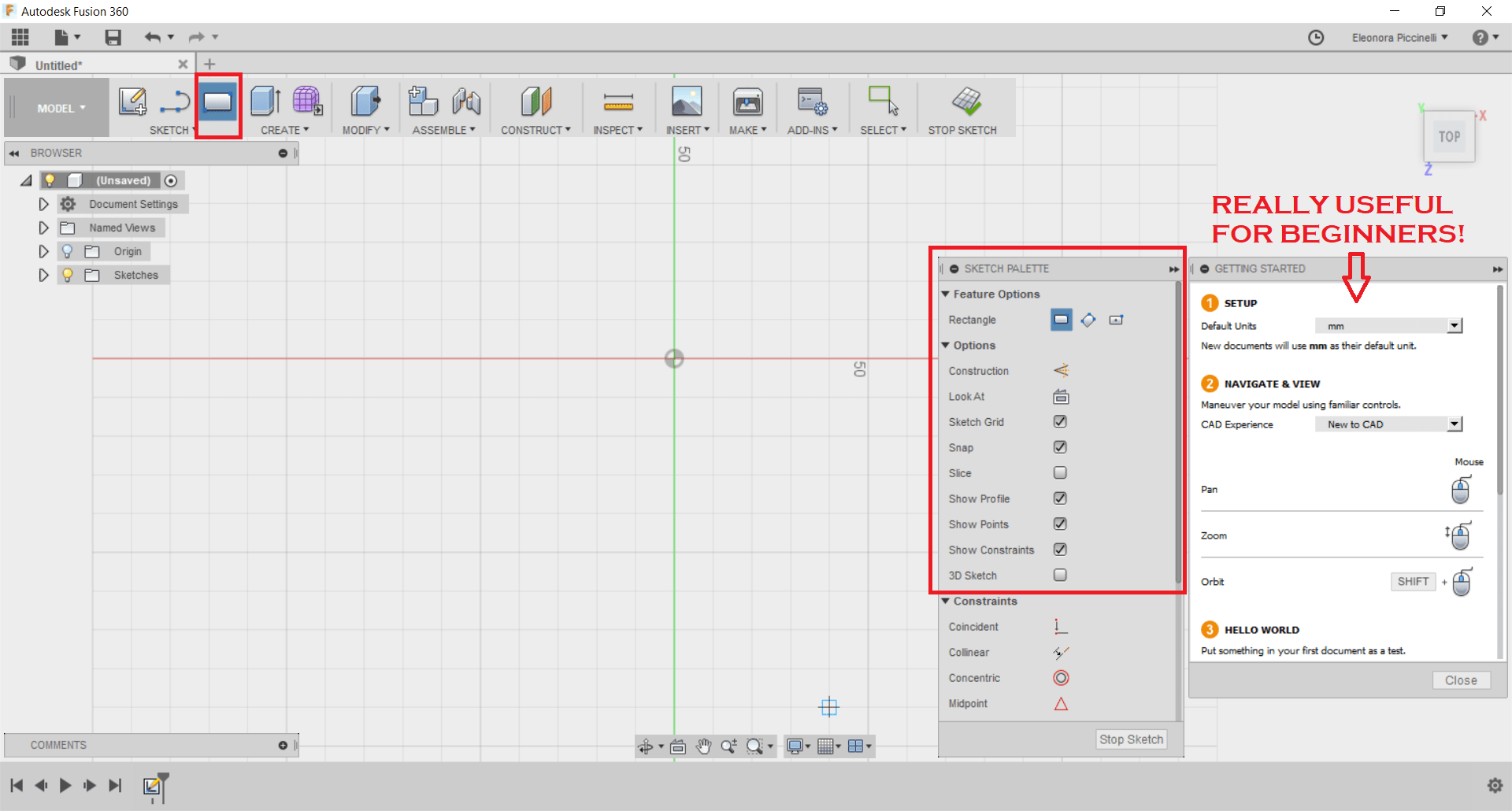1512x811 pixels.
Task: Open the INSPECT menu
Action: [x=617, y=130]
